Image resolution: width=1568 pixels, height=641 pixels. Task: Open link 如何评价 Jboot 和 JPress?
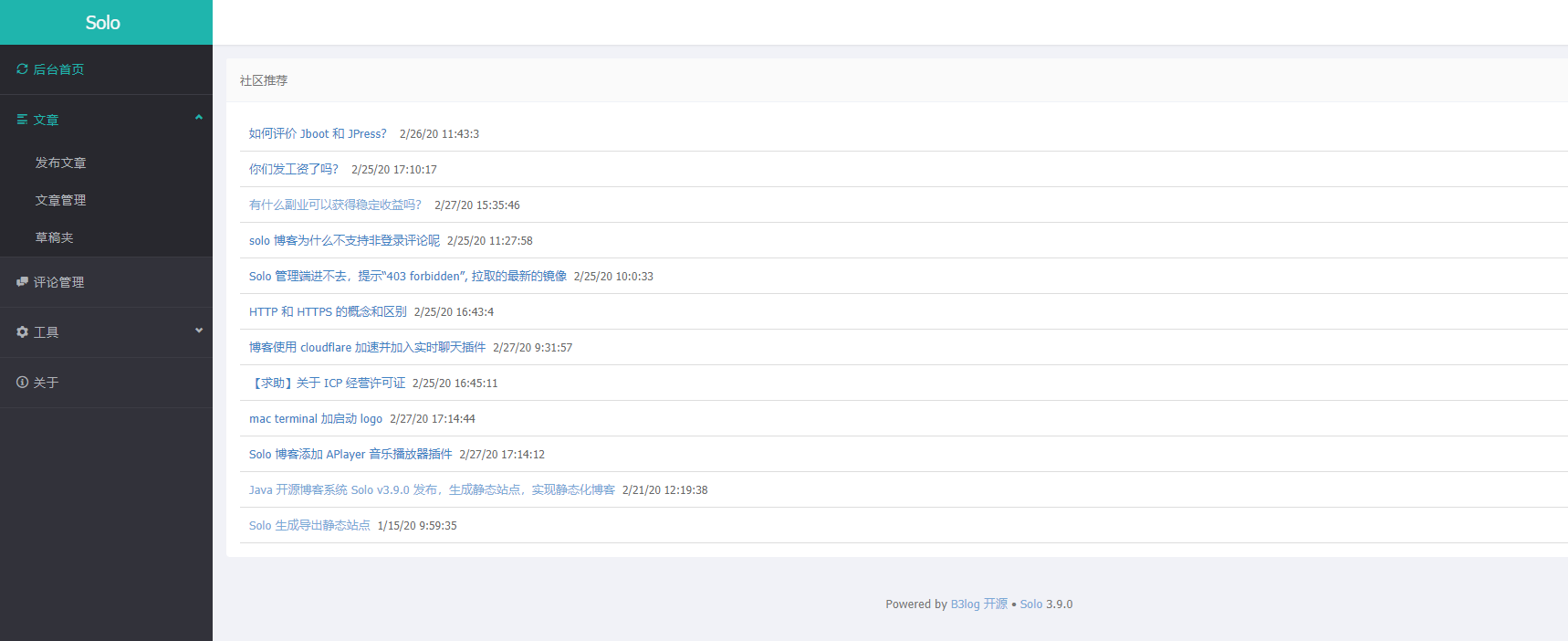coord(318,133)
